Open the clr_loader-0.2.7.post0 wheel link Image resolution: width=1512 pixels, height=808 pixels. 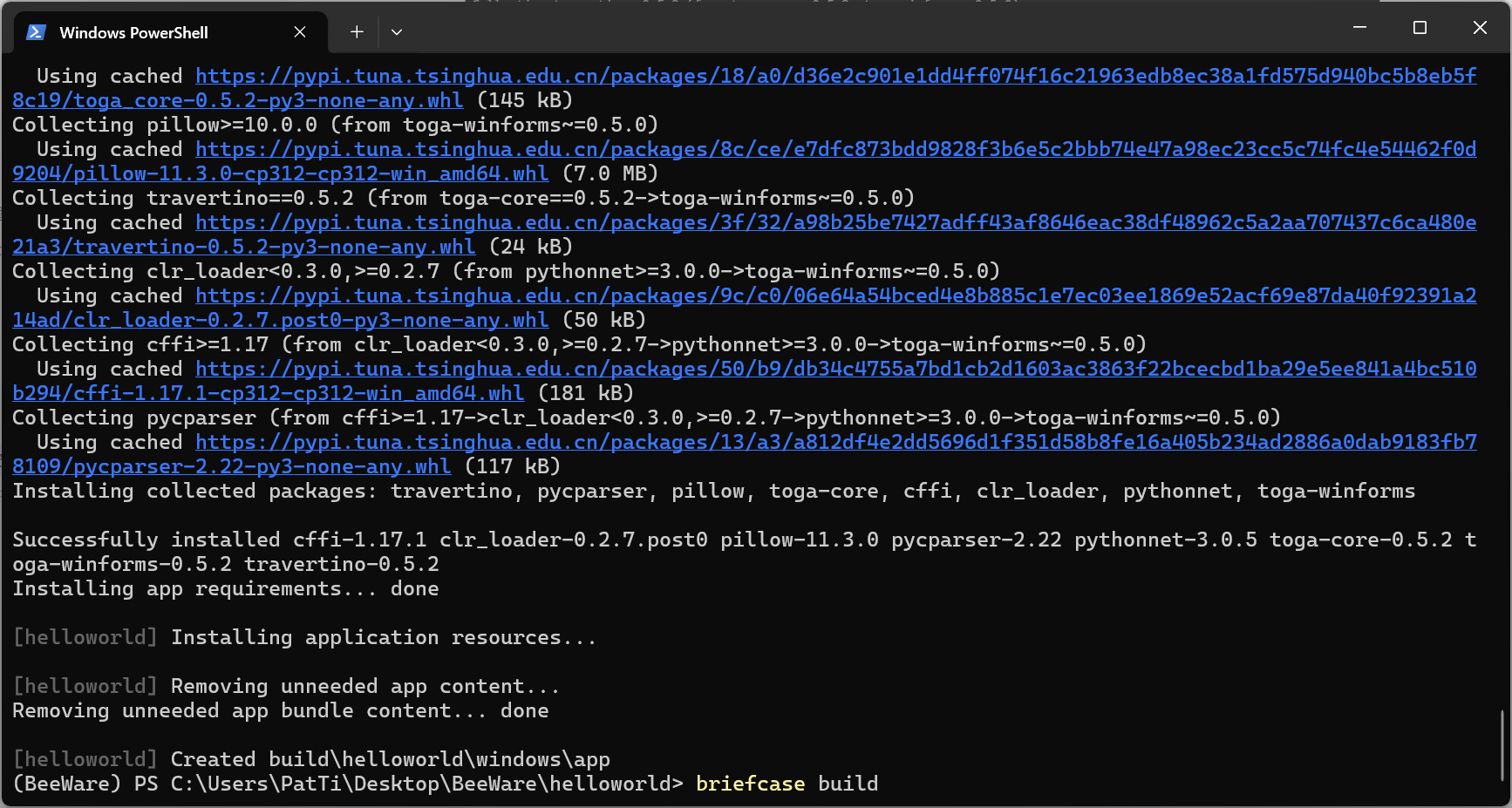(x=281, y=321)
